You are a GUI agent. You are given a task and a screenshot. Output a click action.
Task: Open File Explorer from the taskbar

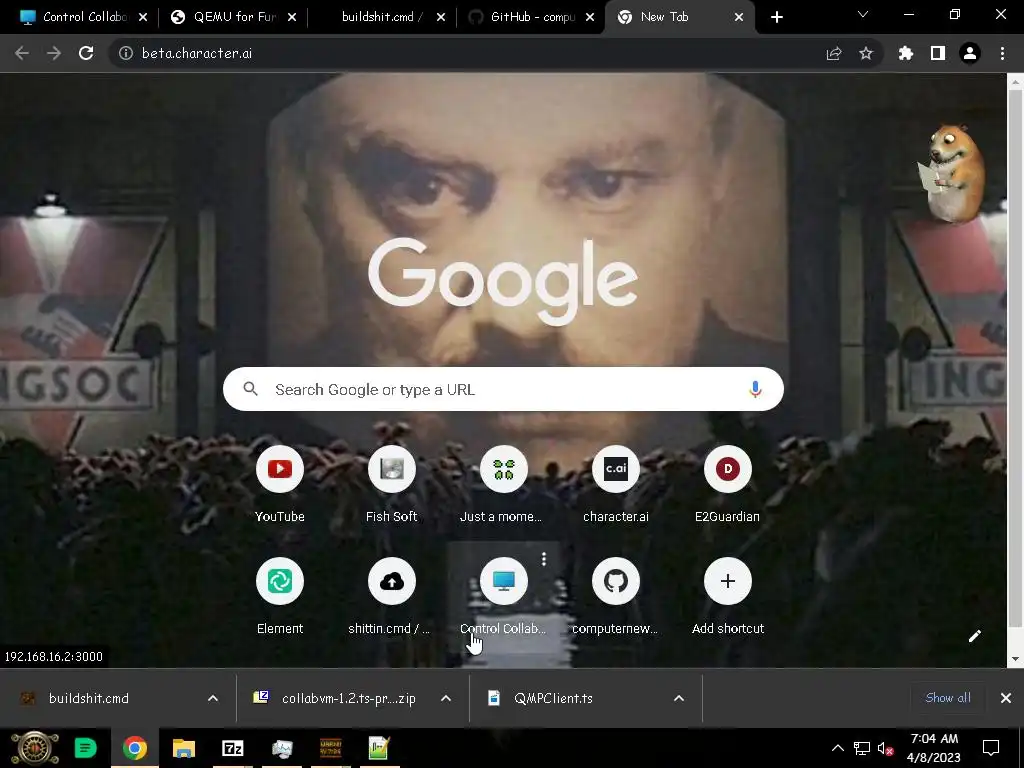(x=184, y=748)
